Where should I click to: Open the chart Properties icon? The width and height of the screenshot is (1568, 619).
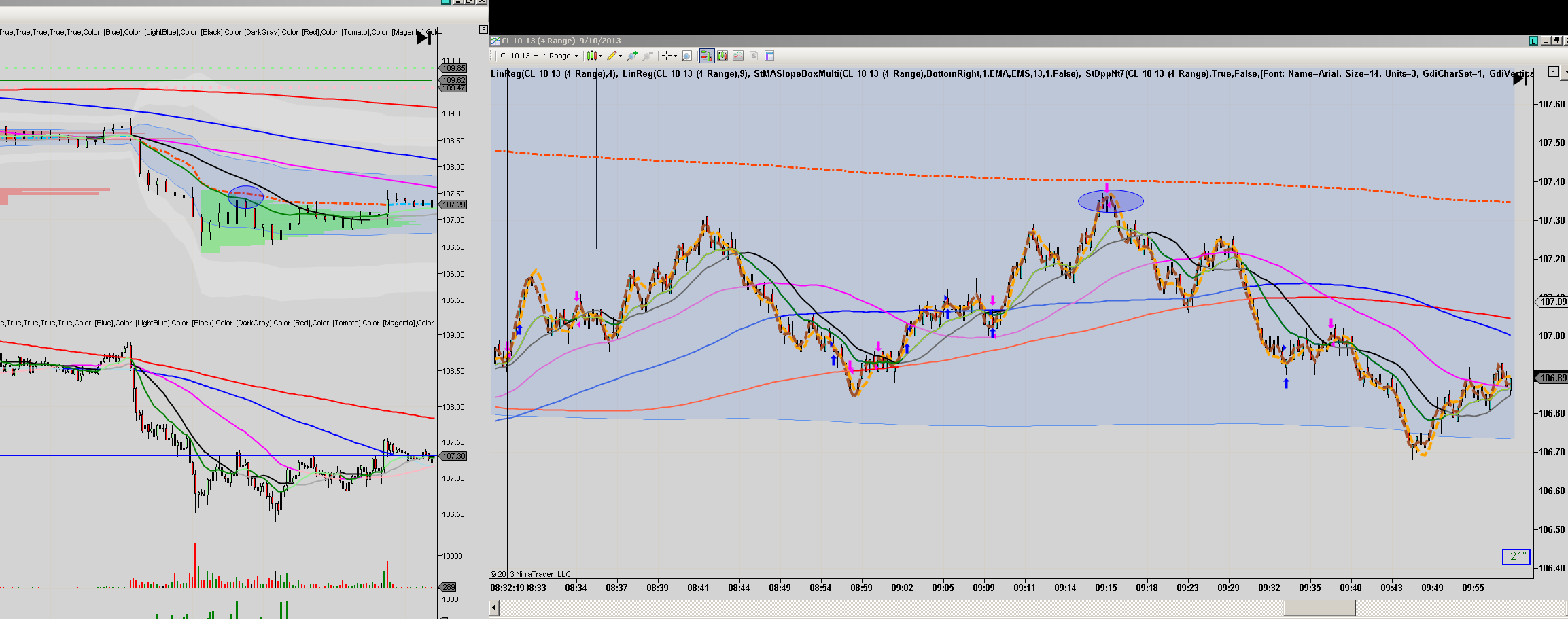769,56
